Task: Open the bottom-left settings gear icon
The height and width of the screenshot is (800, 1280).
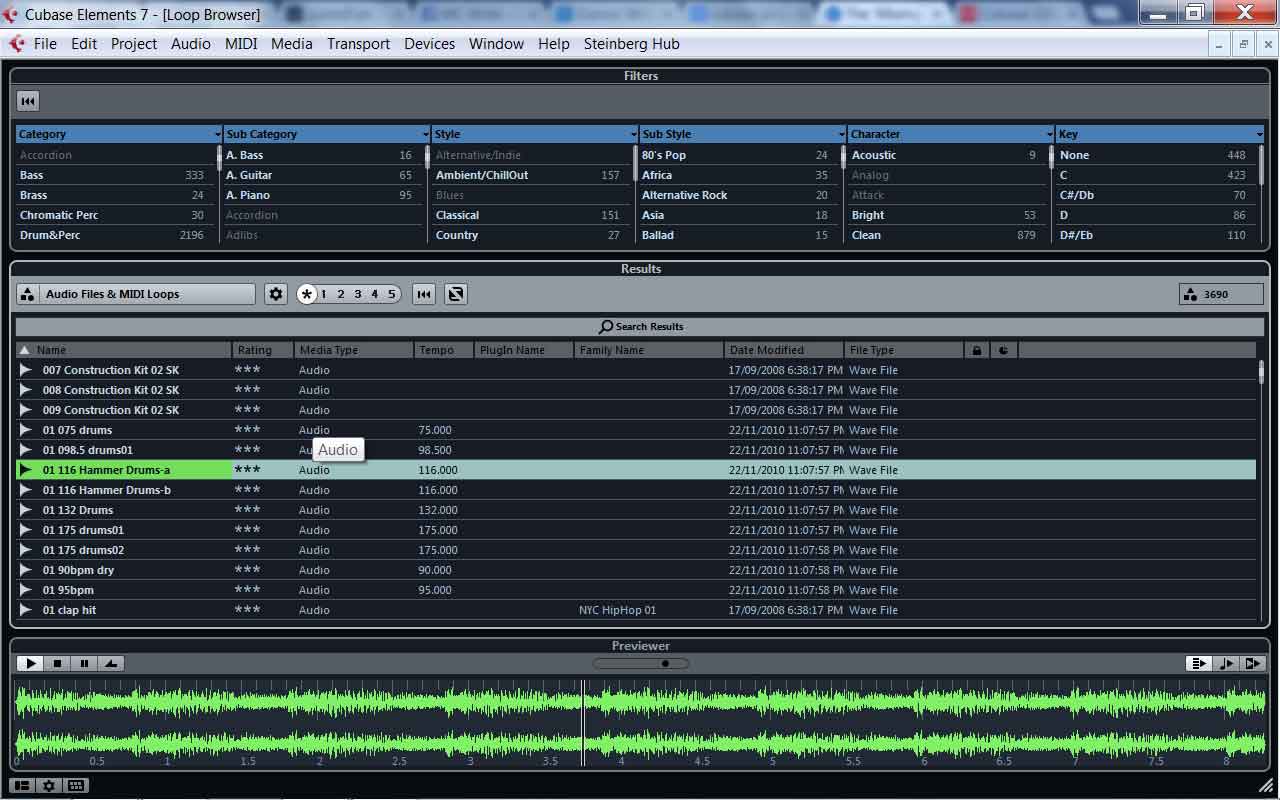Action: (x=48, y=786)
